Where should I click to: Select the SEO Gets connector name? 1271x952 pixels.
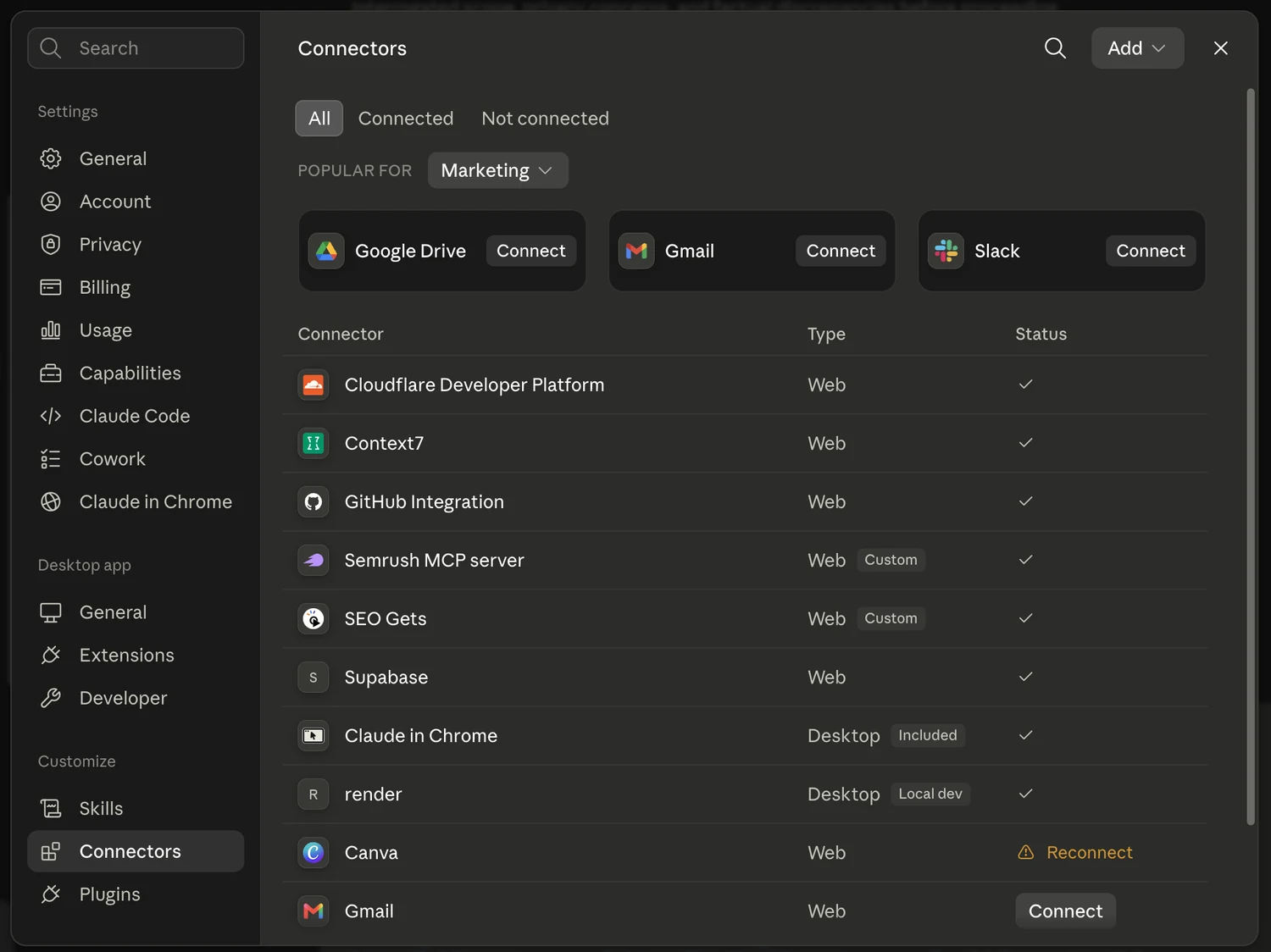pos(386,618)
